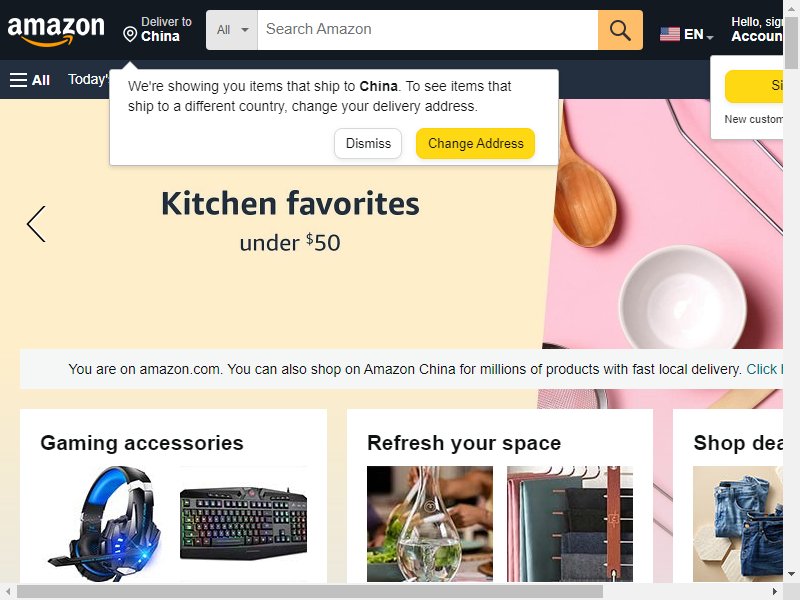Open the hamburger All menu
The height and width of the screenshot is (600, 800).
[30, 80]
